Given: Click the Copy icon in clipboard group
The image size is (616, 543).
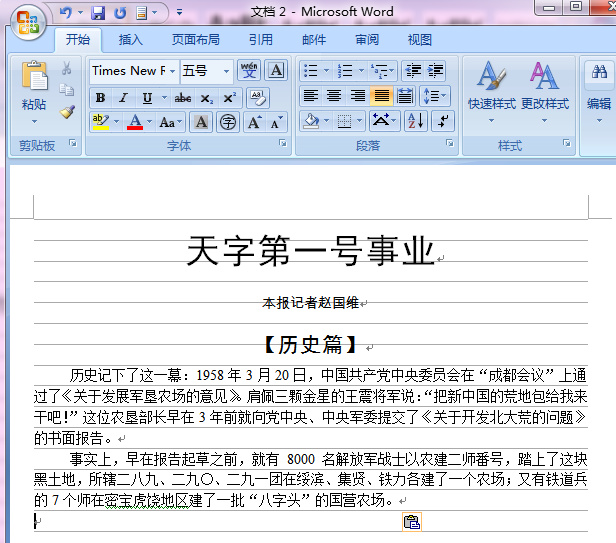Looking at the screenshot, I should (x=66, y=90).
